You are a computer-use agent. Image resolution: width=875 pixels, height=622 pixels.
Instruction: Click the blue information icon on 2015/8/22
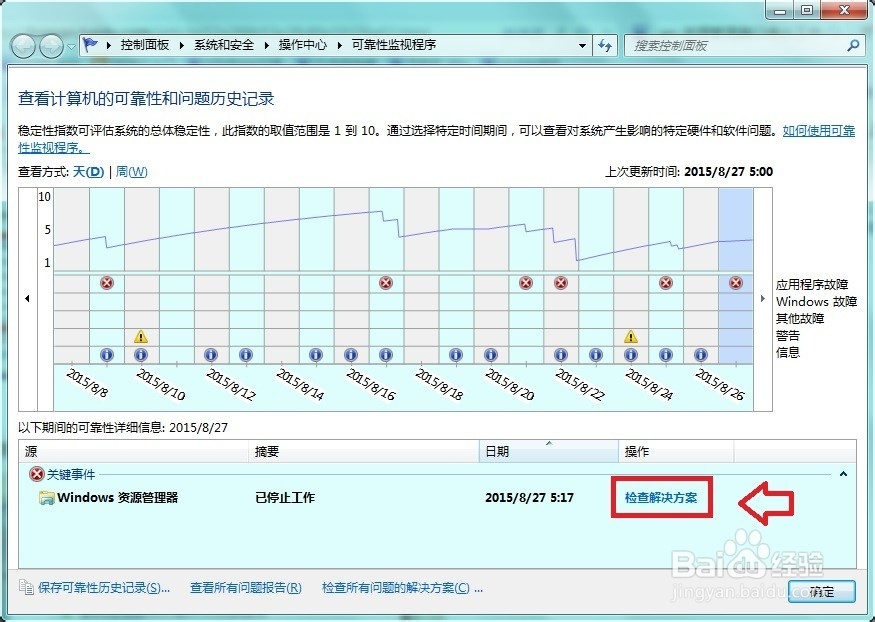pyautogui.click(x=561, y=354)
